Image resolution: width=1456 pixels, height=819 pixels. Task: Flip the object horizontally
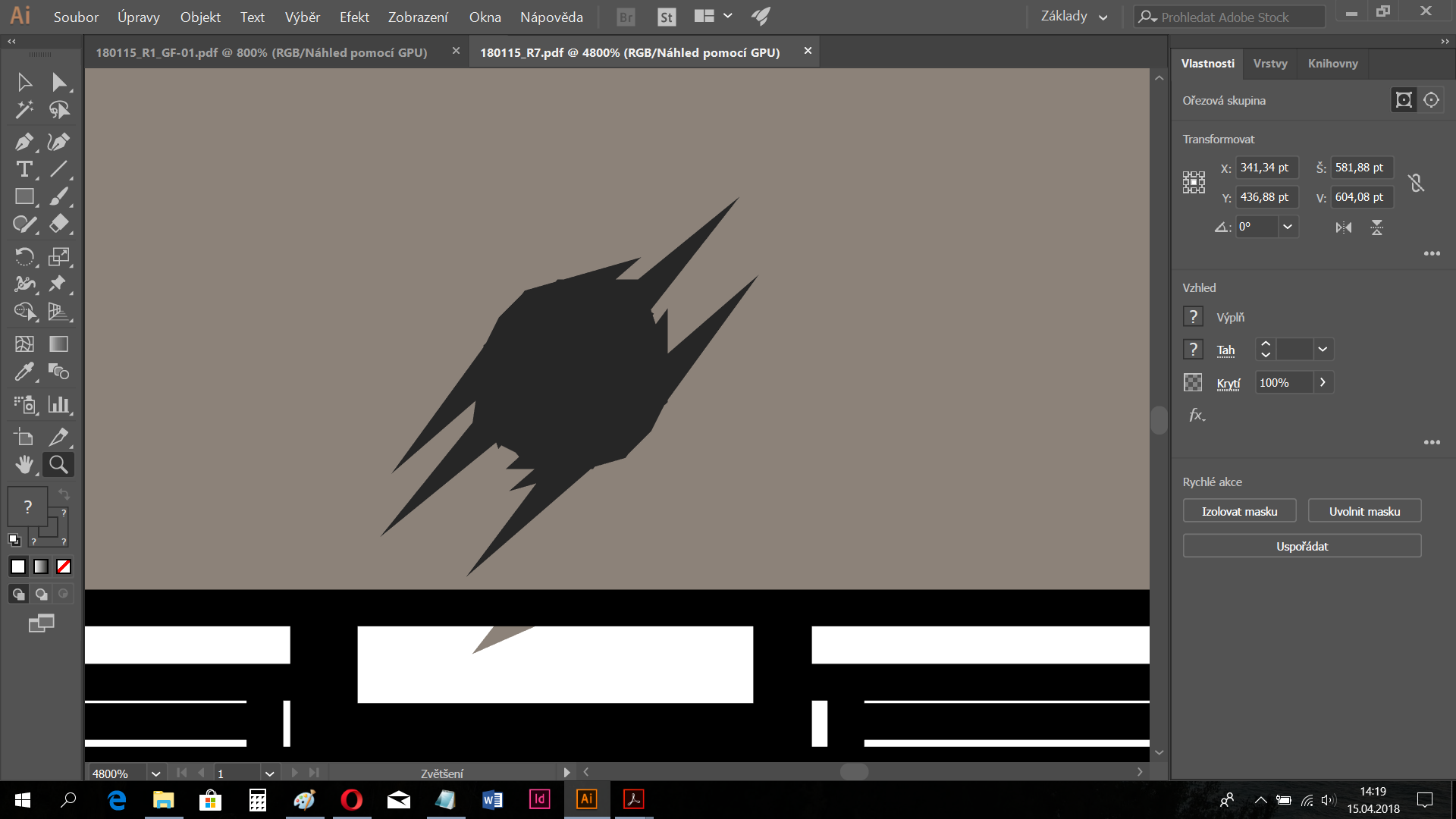1343,227
